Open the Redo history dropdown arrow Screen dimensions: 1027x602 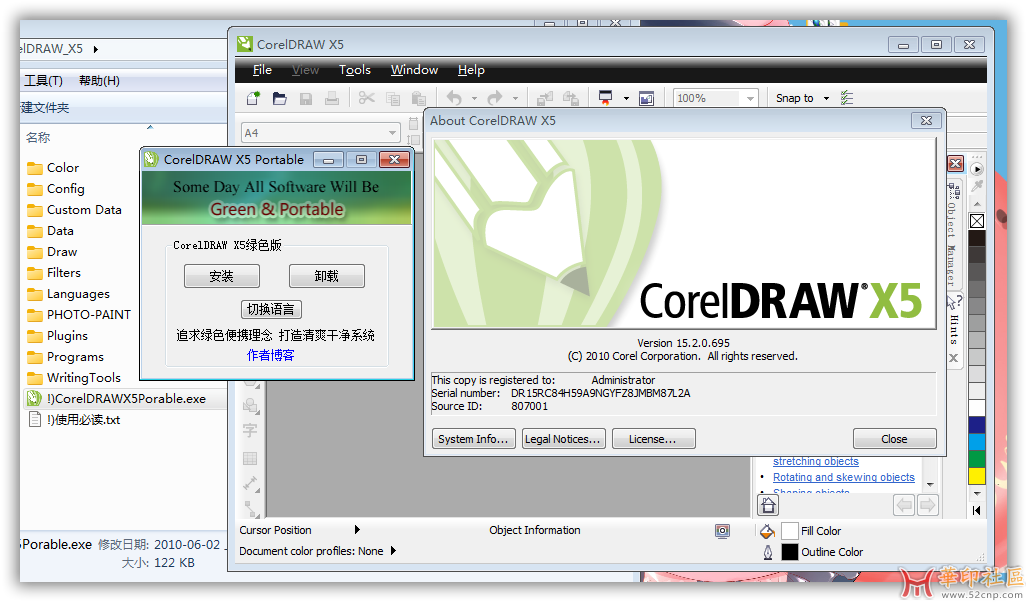pos(515,98)
